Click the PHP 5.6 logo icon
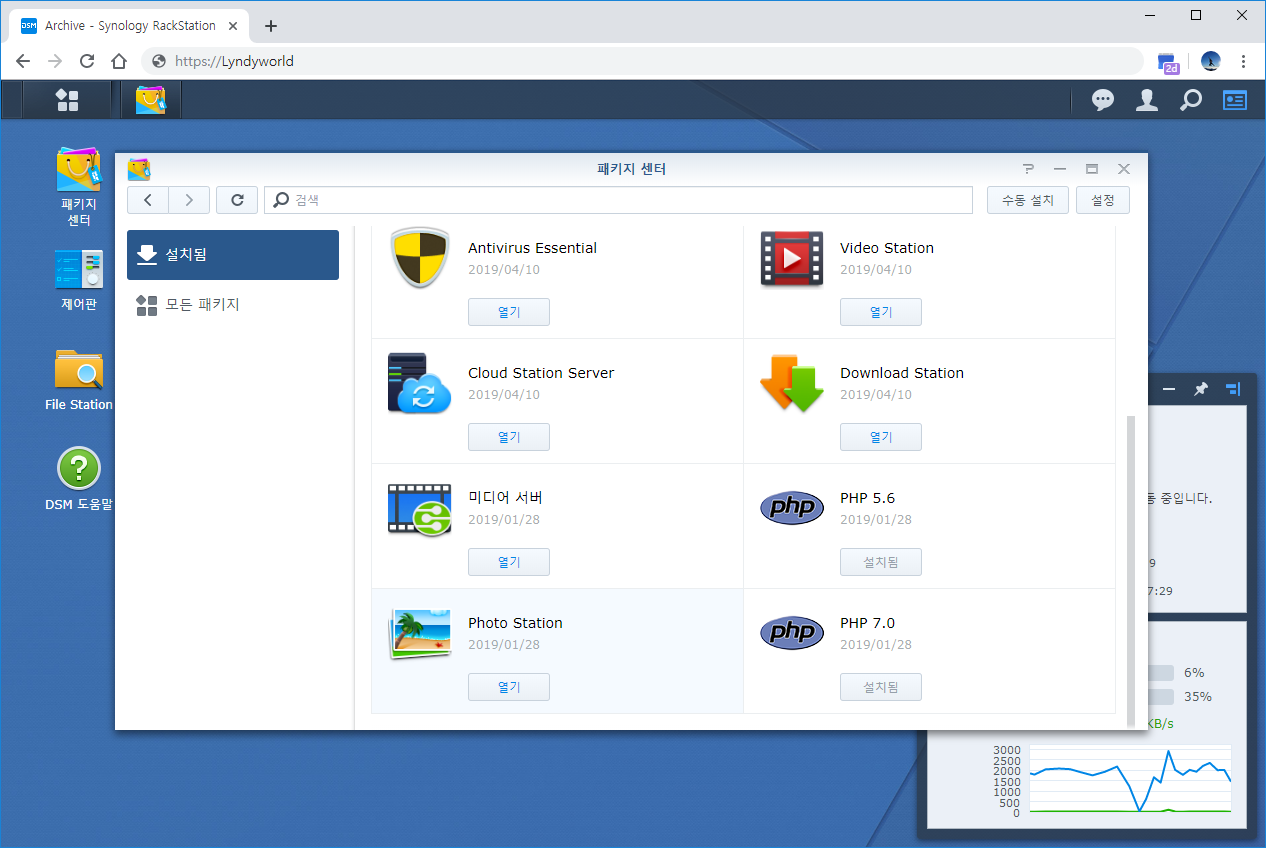This screenshot has width=1266, height=848. tap(792, 508)
